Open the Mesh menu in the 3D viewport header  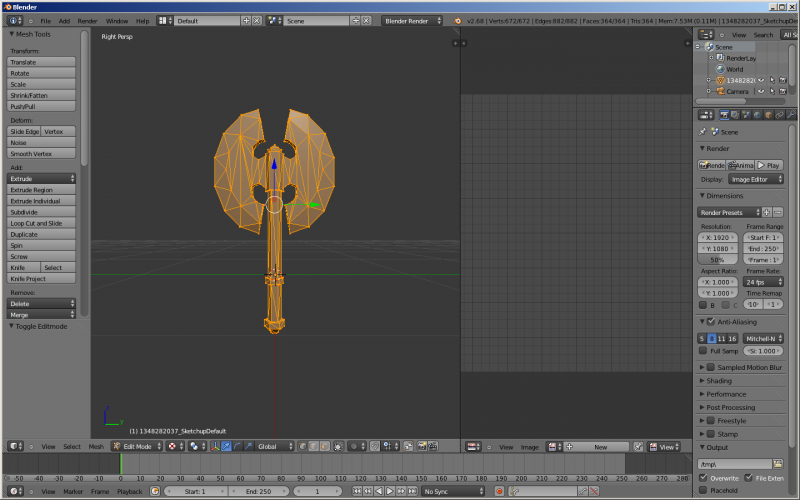pyautogui.click(x=96, y=446)
